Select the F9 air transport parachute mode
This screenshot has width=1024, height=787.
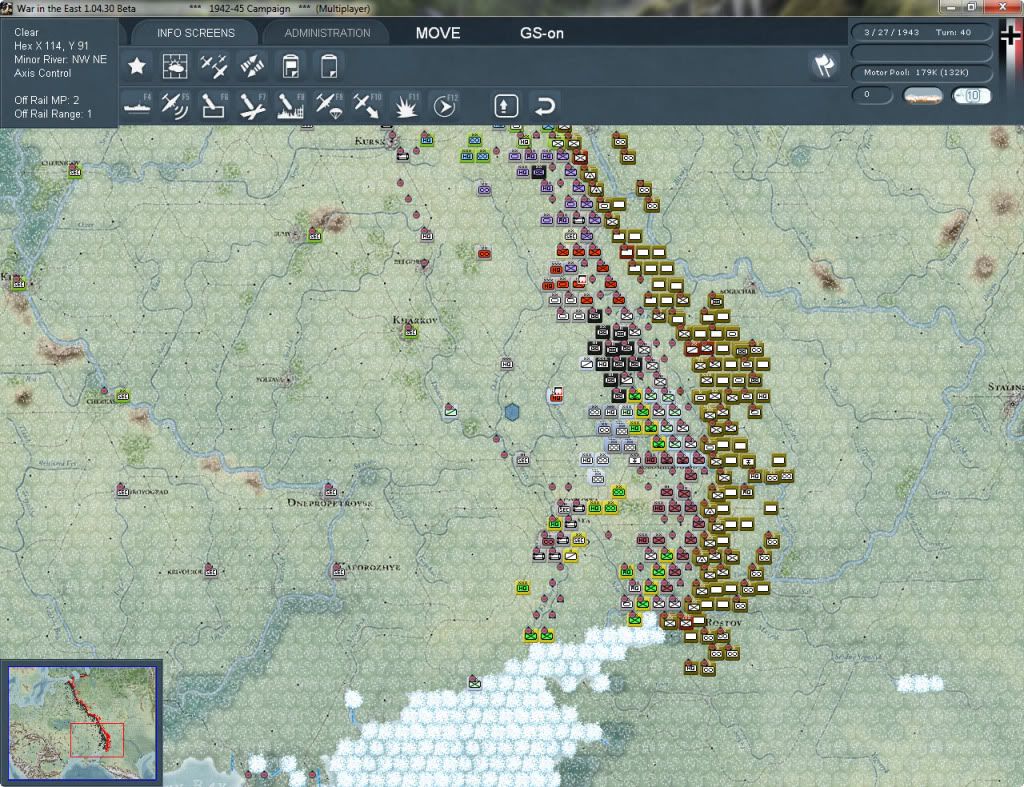point(329,106)
